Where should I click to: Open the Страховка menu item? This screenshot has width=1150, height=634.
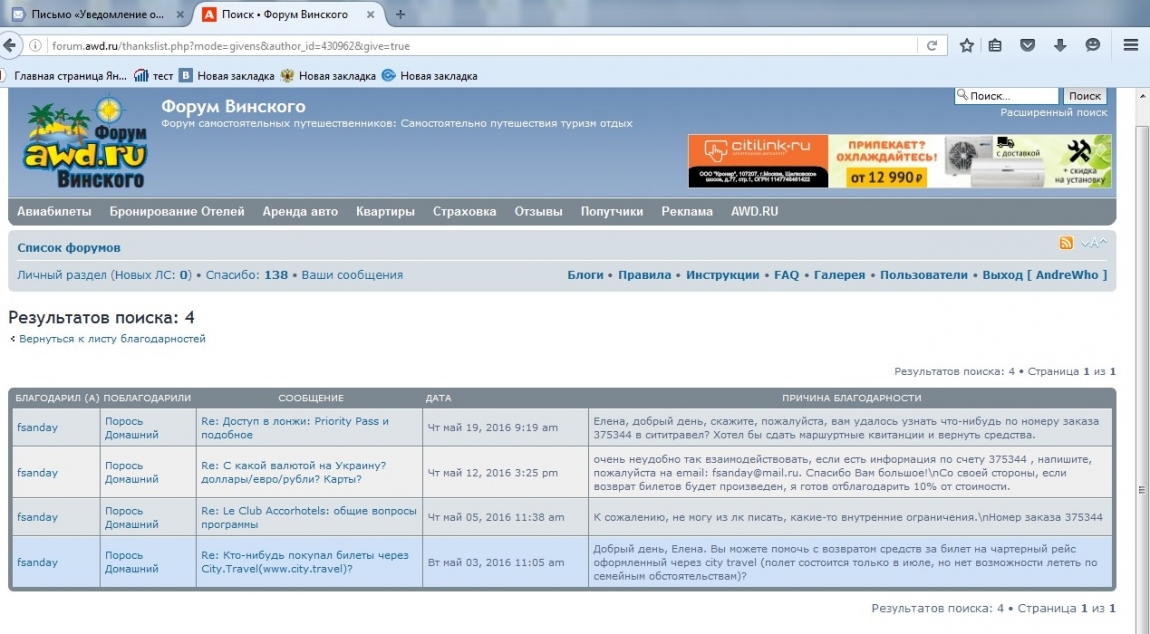464,212
